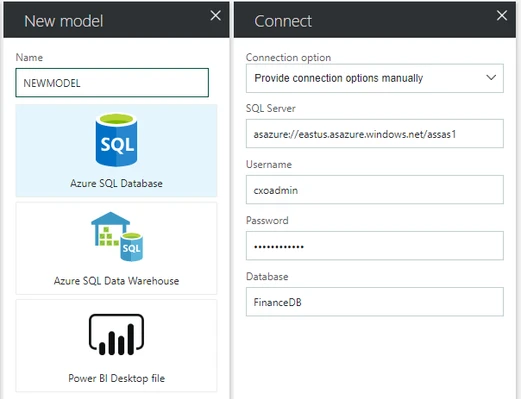Screen dimensions: 521x399
Task: Click the Azure SQL Database label
Action: [116, 183]
